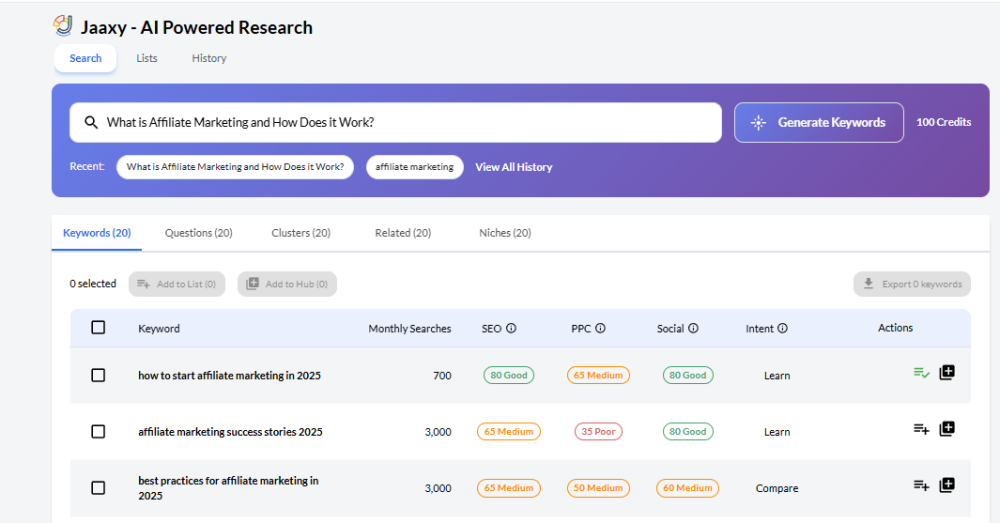Screen dimensions: 1000x523
Task: Go to the Lists tab
Action: (x=147, y=58)
